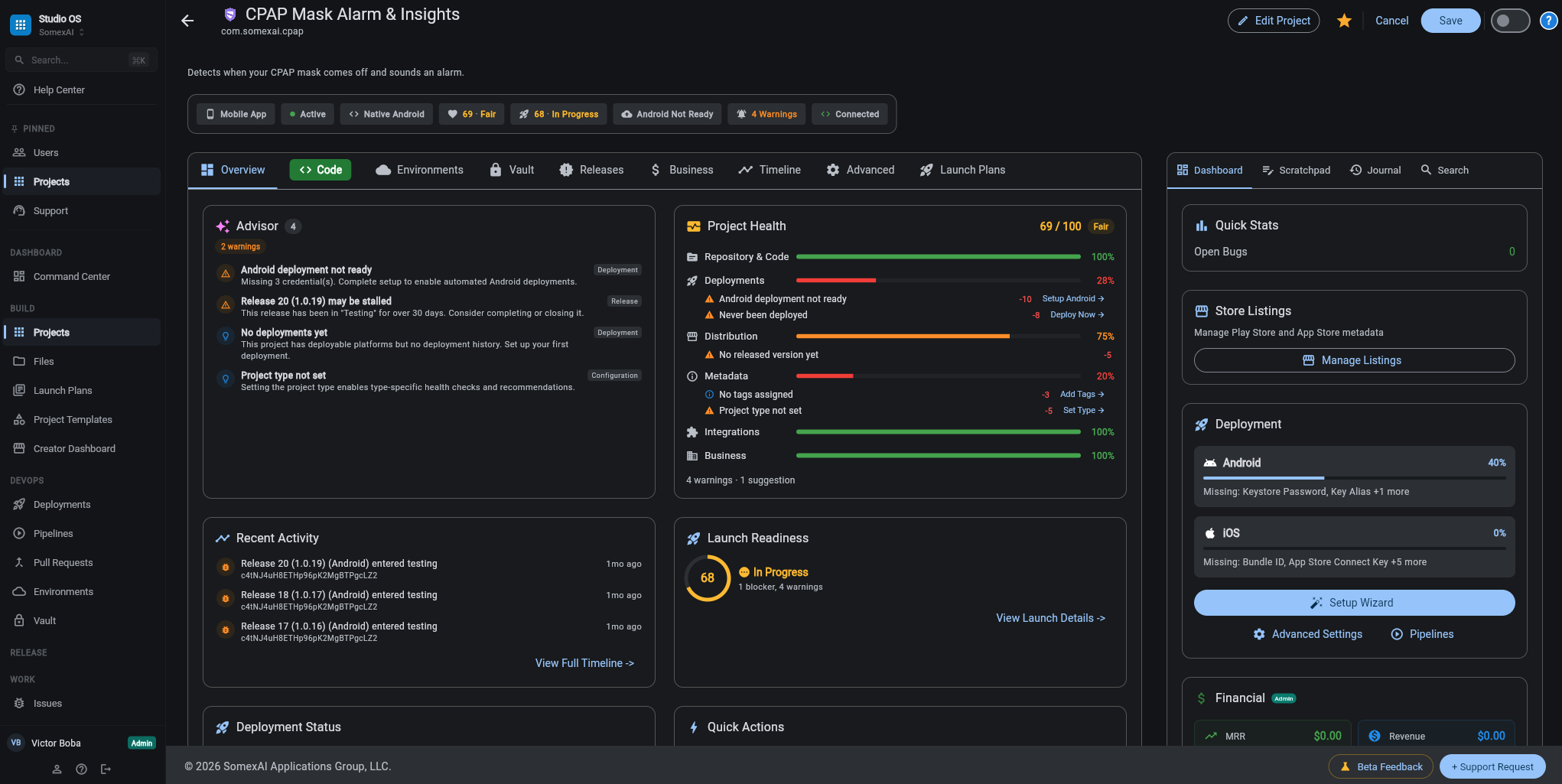Screen dimensions: 1562x784
Task: Open the Scratchpad tab
Action: (1297, 170)
